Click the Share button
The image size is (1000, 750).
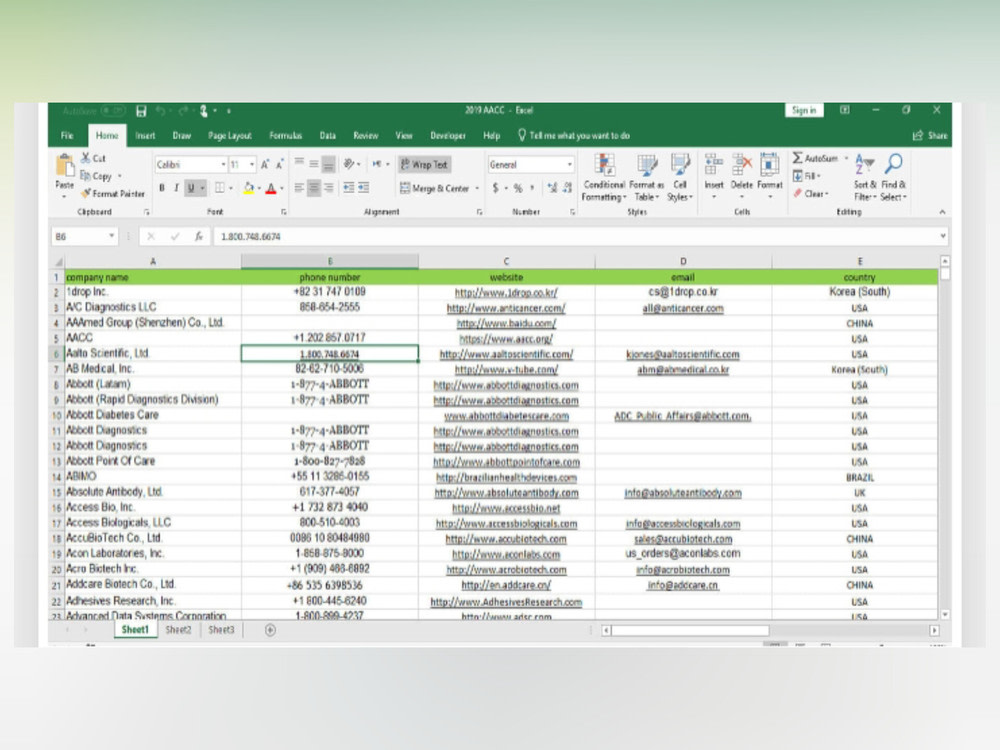point(930,135)
